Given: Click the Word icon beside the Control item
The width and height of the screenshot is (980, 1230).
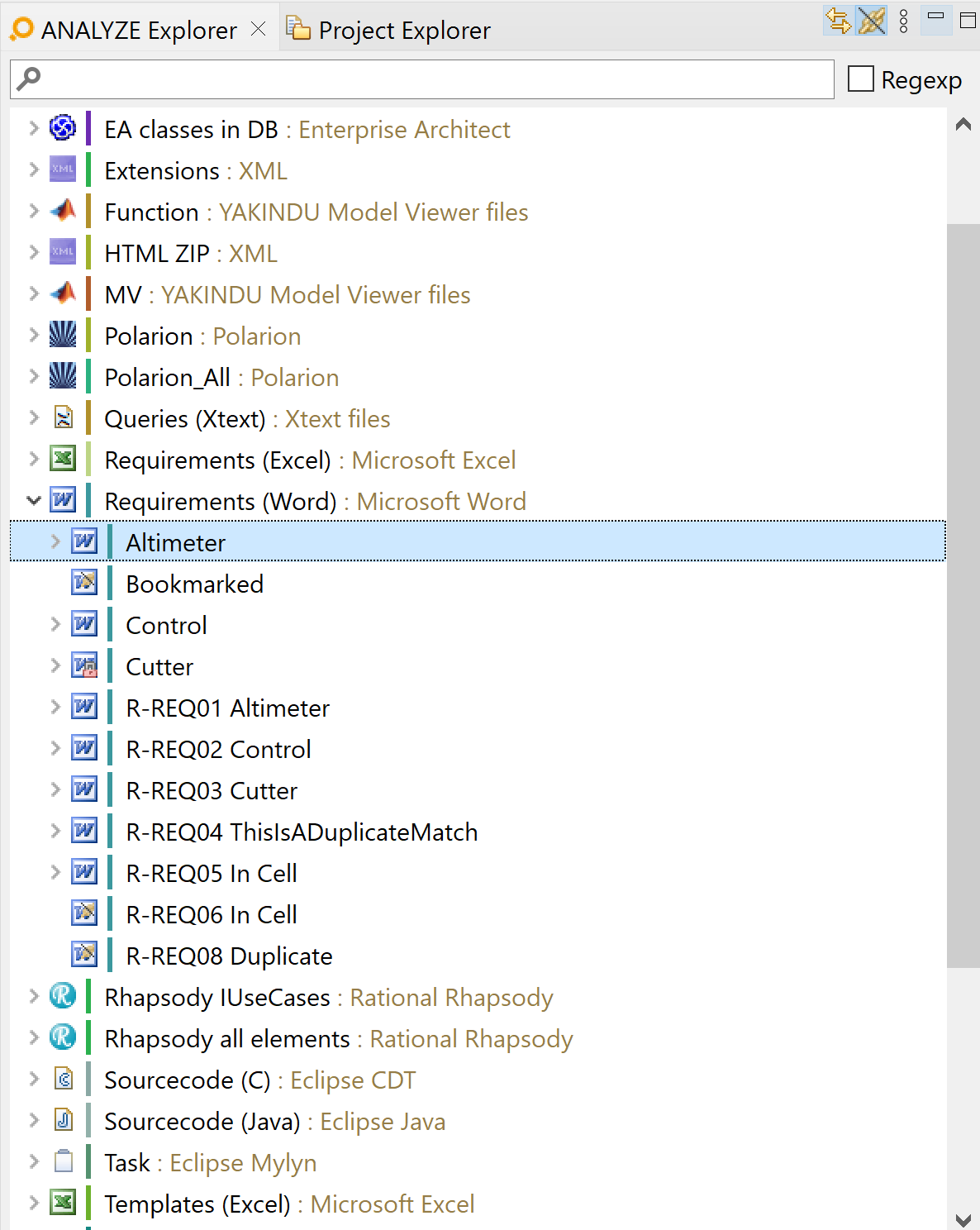Looking at the screenshot, I should coord(84,624).
